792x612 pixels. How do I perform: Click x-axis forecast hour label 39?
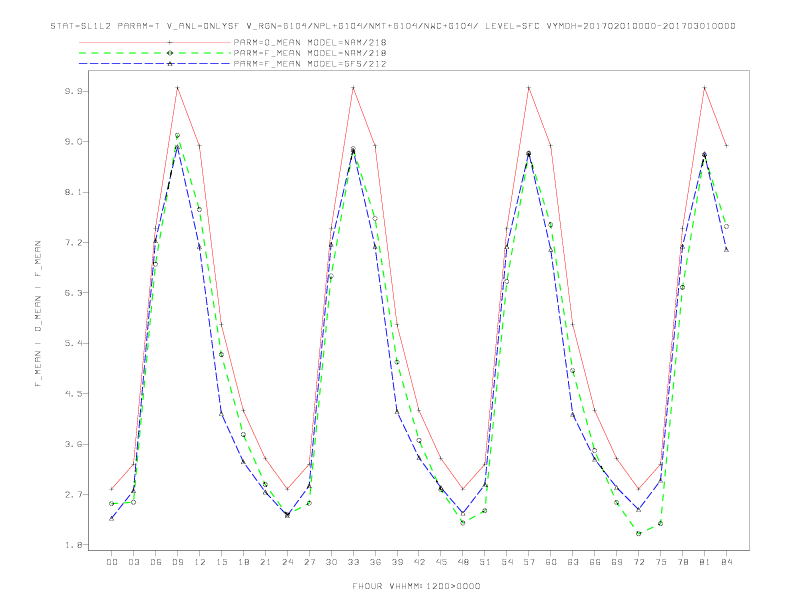[398, 562]
